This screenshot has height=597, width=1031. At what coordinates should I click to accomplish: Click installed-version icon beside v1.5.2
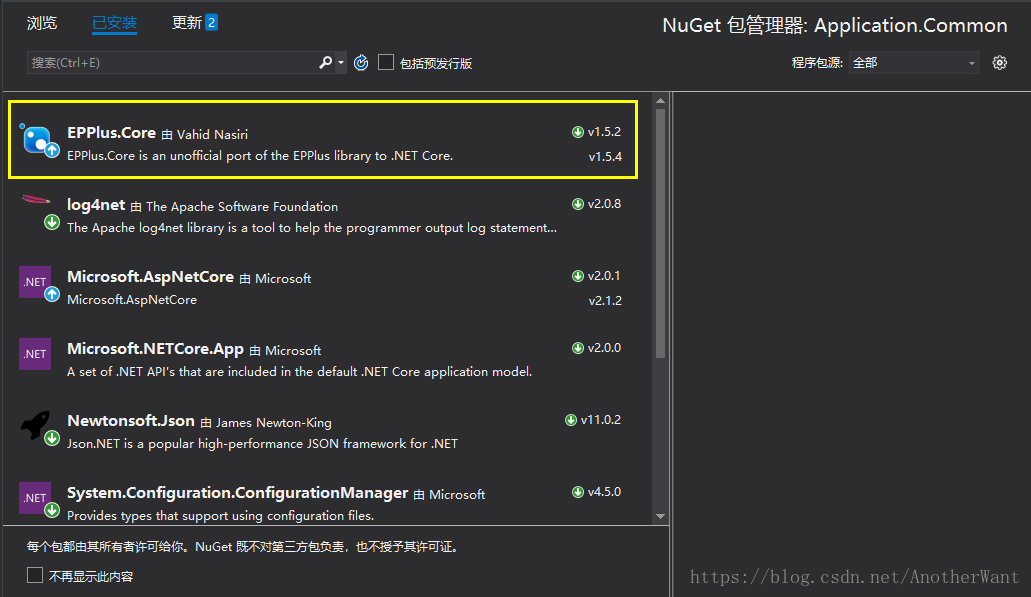578,132
